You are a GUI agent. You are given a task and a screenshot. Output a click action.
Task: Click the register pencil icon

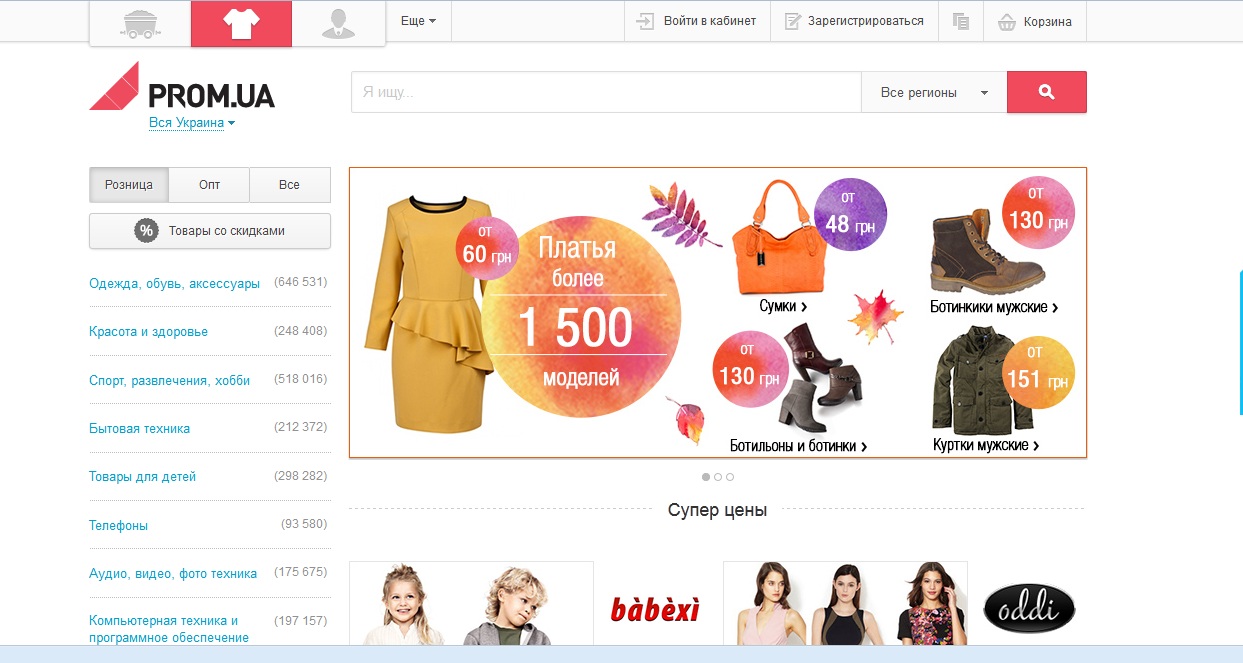tap(793, 21)
